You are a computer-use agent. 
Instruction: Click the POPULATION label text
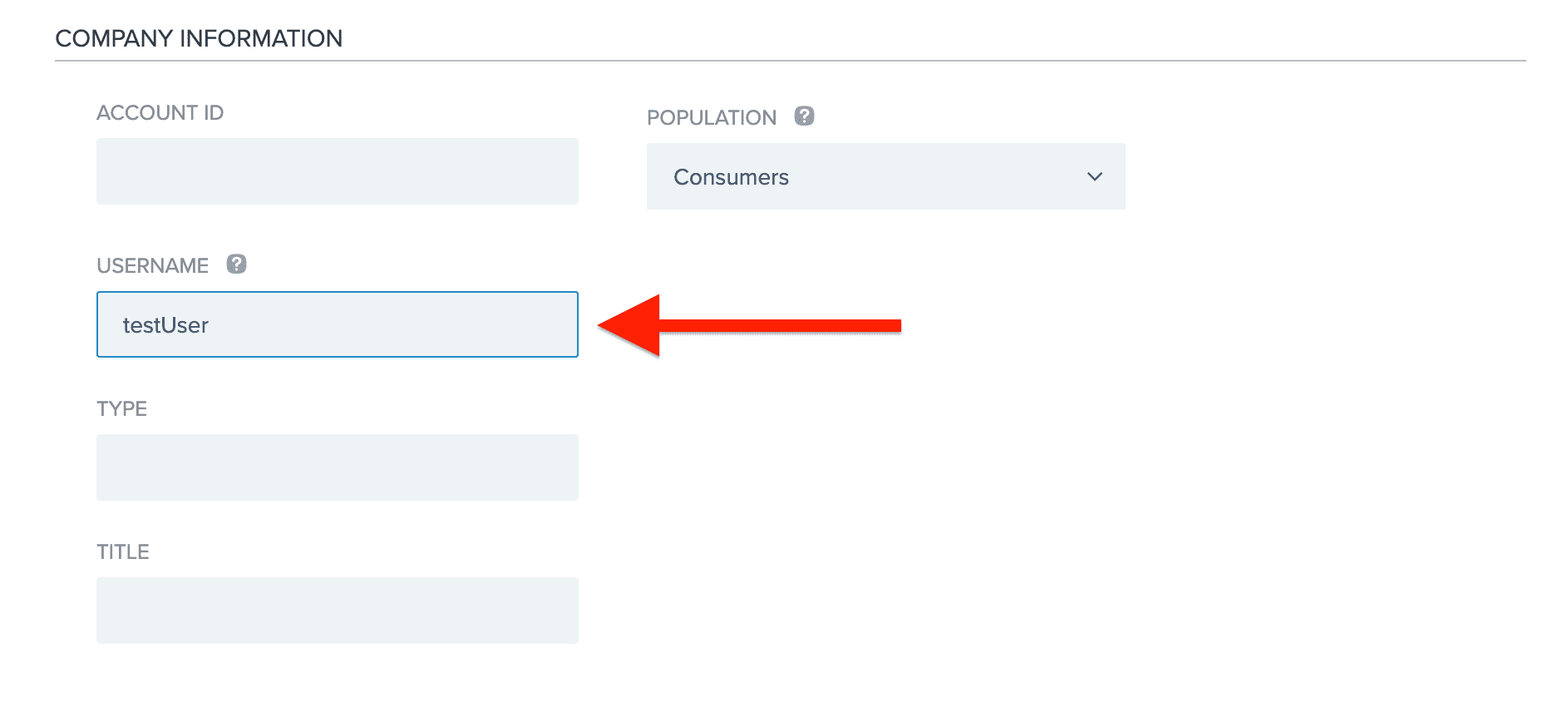712,117
